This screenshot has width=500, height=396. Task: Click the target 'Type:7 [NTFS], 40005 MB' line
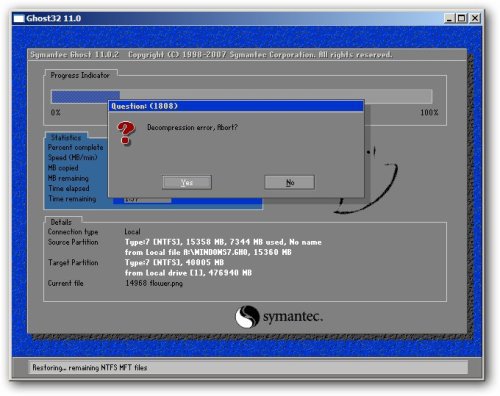[174, 263]
